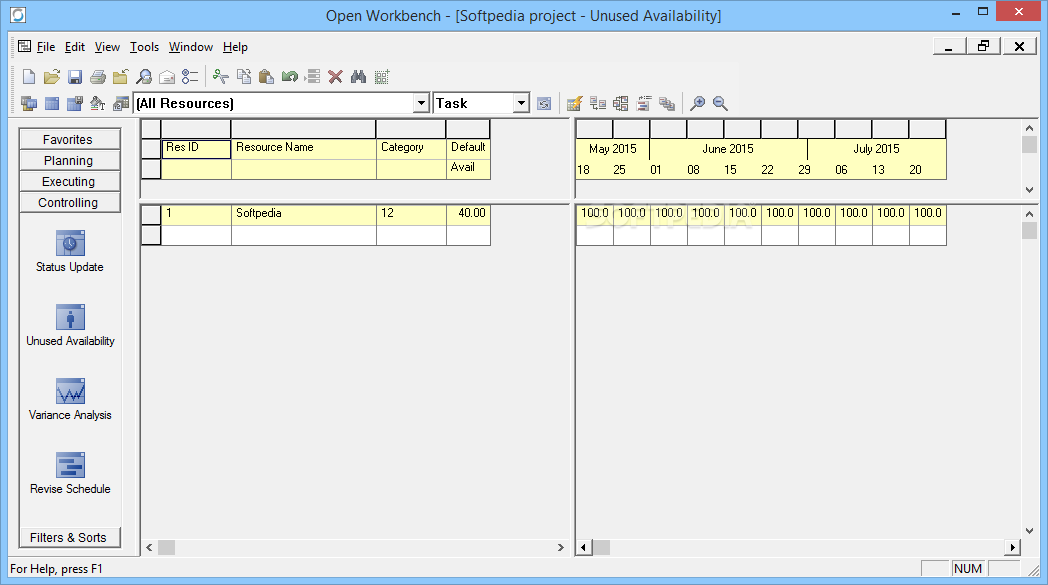Screen dimensions: 1048x585
Task: Open the print preview icon
Action: click(144, 77)
